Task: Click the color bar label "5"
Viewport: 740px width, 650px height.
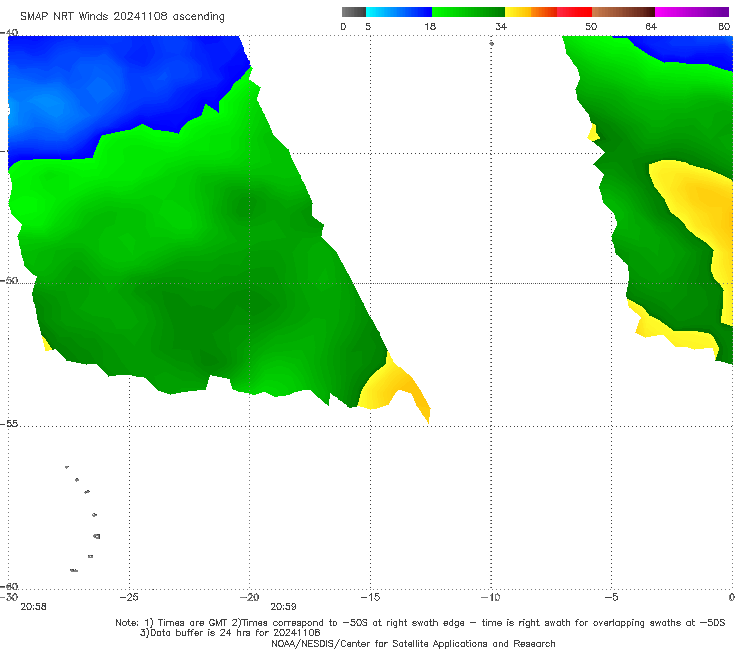Action: pyautogui.click(x=368, y=27)
